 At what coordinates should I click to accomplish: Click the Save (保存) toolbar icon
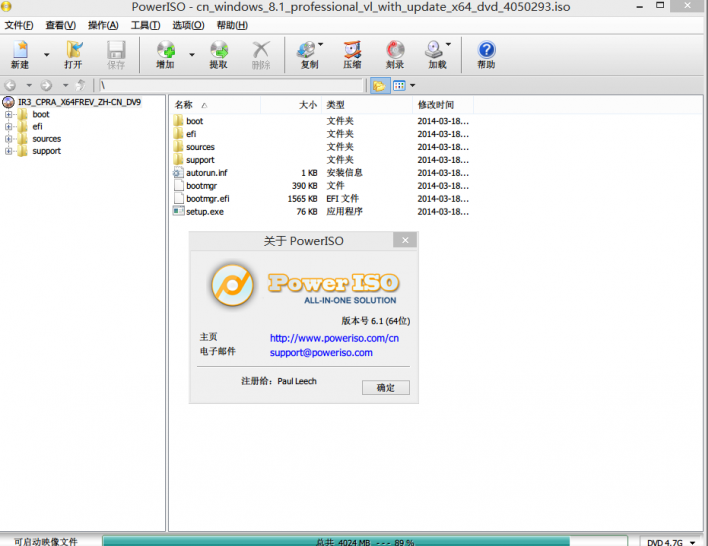click(x=116, y=55)
